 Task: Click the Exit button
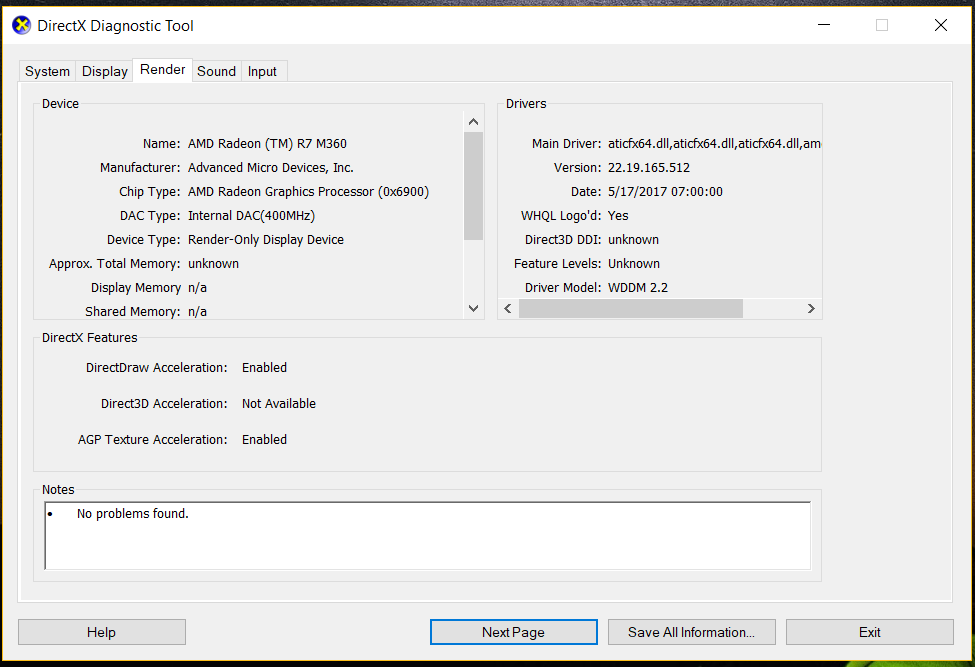tap(869, 632)
